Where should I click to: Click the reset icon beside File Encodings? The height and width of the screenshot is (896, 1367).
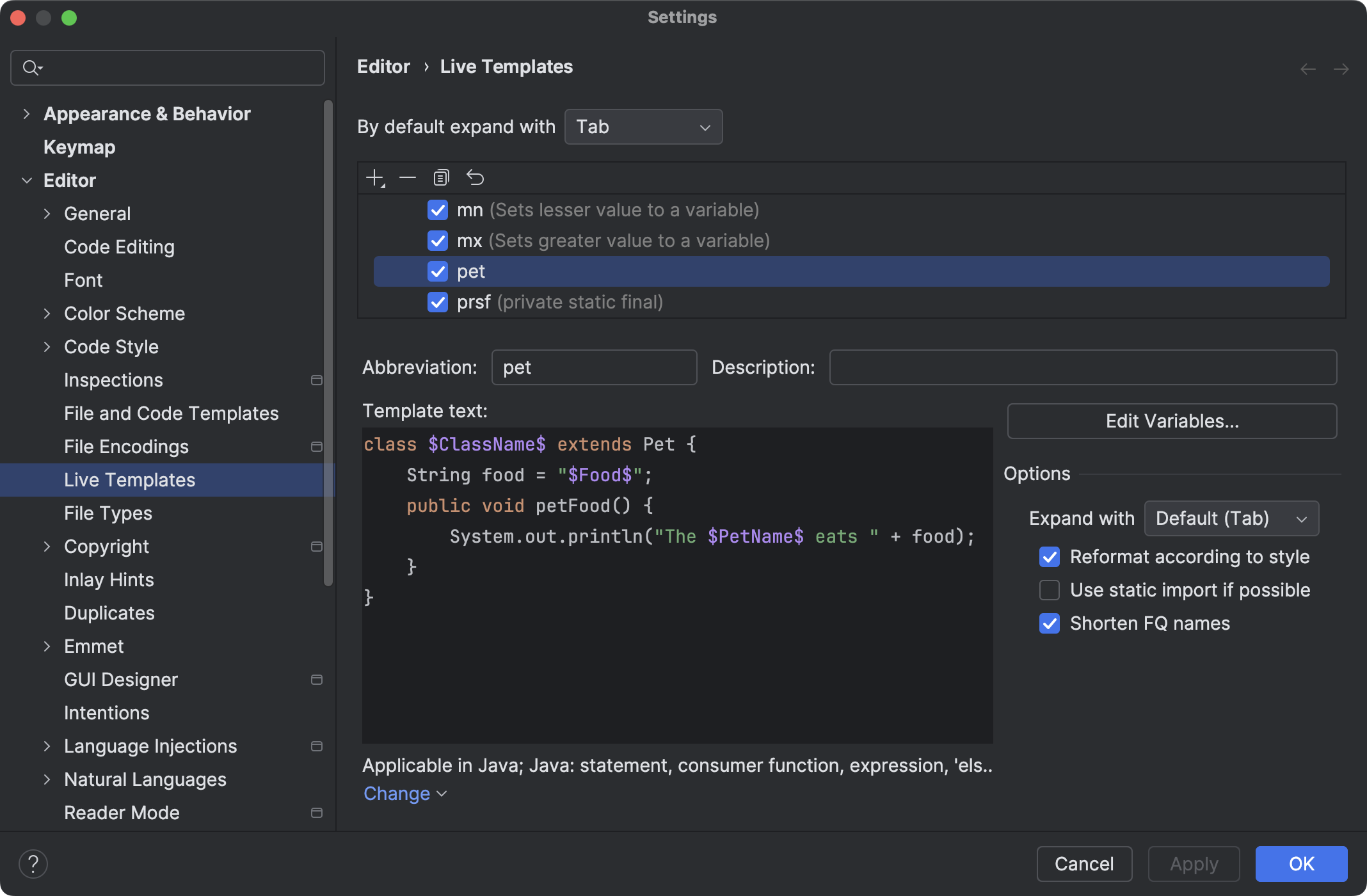(x=317, y=447)
